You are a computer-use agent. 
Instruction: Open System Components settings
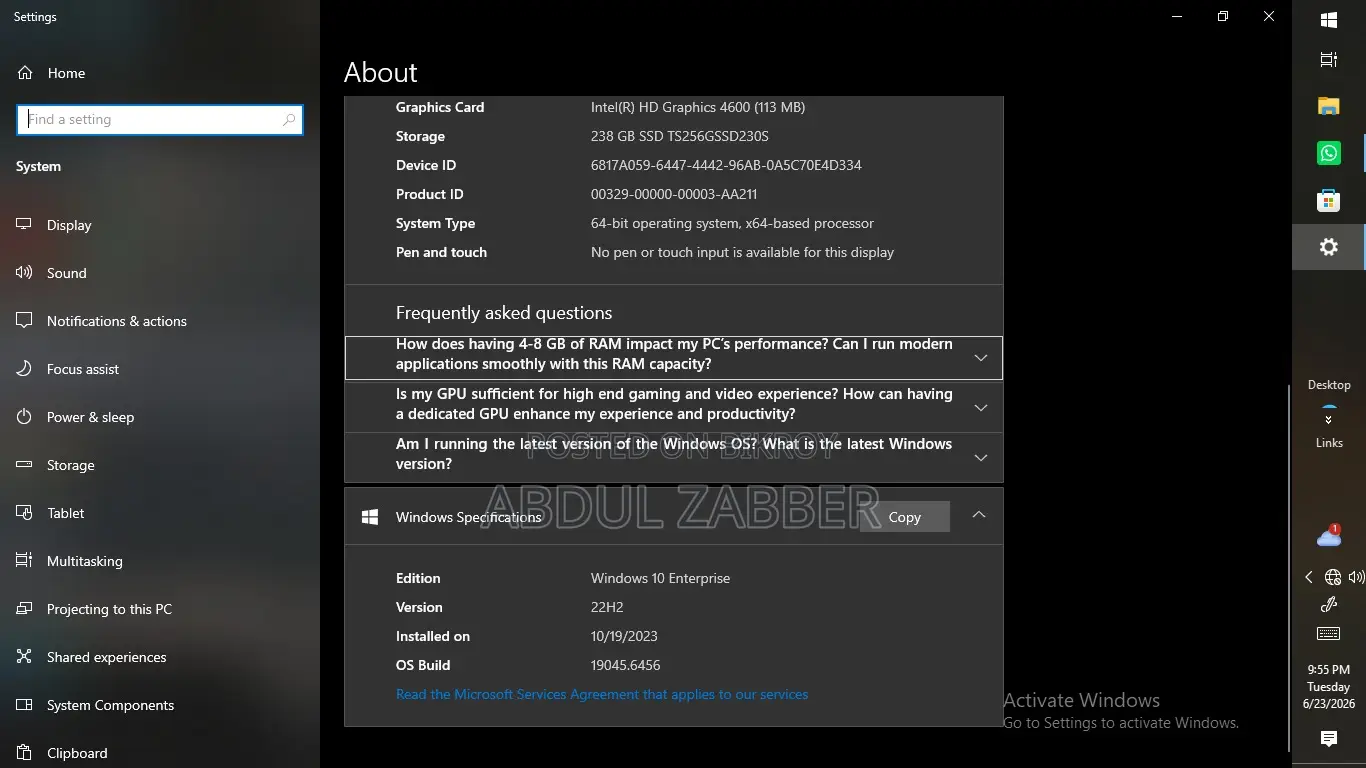(160, 705)
